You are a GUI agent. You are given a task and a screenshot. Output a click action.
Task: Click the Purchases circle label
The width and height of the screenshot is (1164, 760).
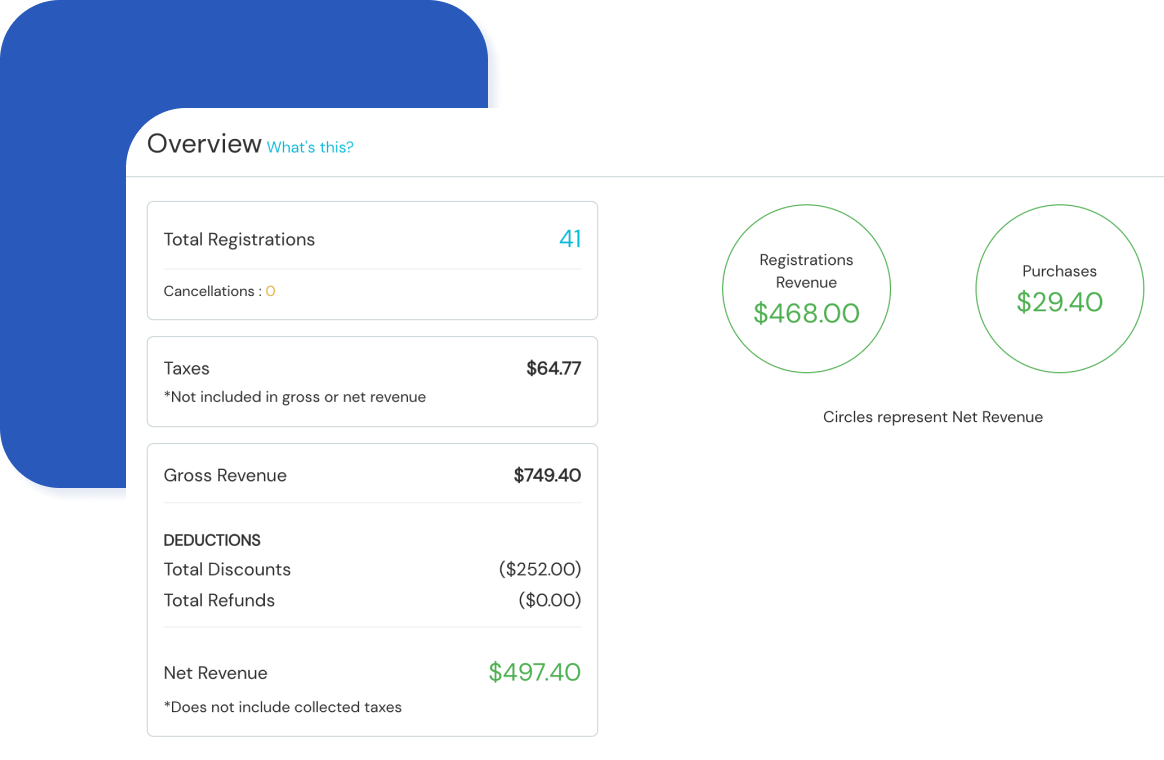click(1059, 271)
